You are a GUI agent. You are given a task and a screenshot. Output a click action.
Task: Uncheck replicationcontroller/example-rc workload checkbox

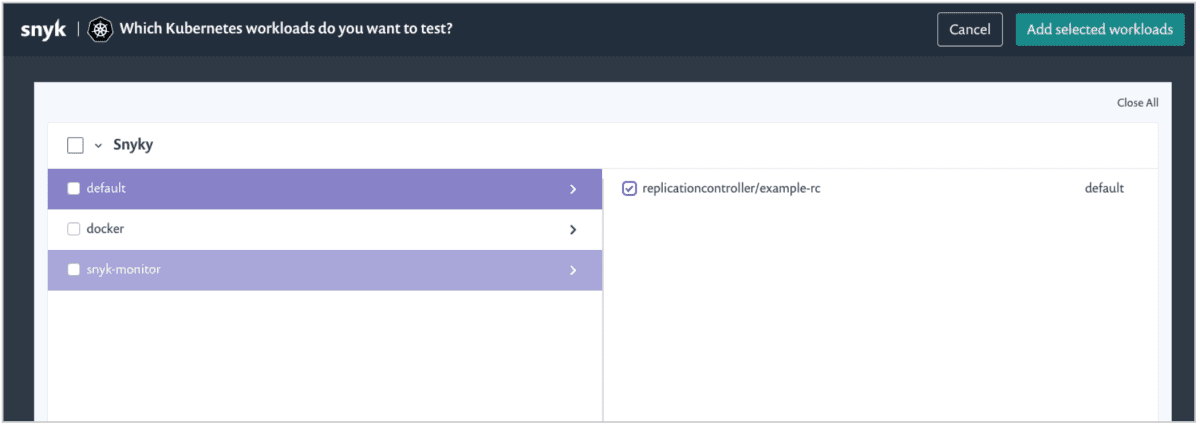tap(629, 188)
